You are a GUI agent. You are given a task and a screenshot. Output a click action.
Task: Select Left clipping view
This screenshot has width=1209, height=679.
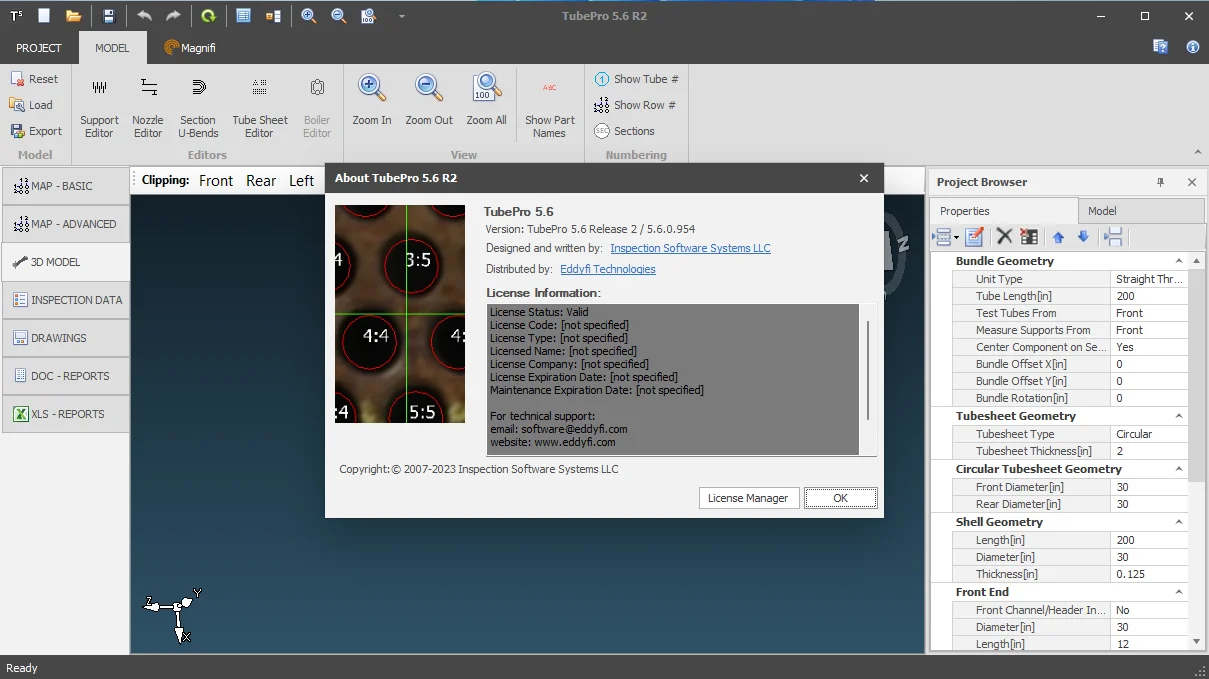302,181
